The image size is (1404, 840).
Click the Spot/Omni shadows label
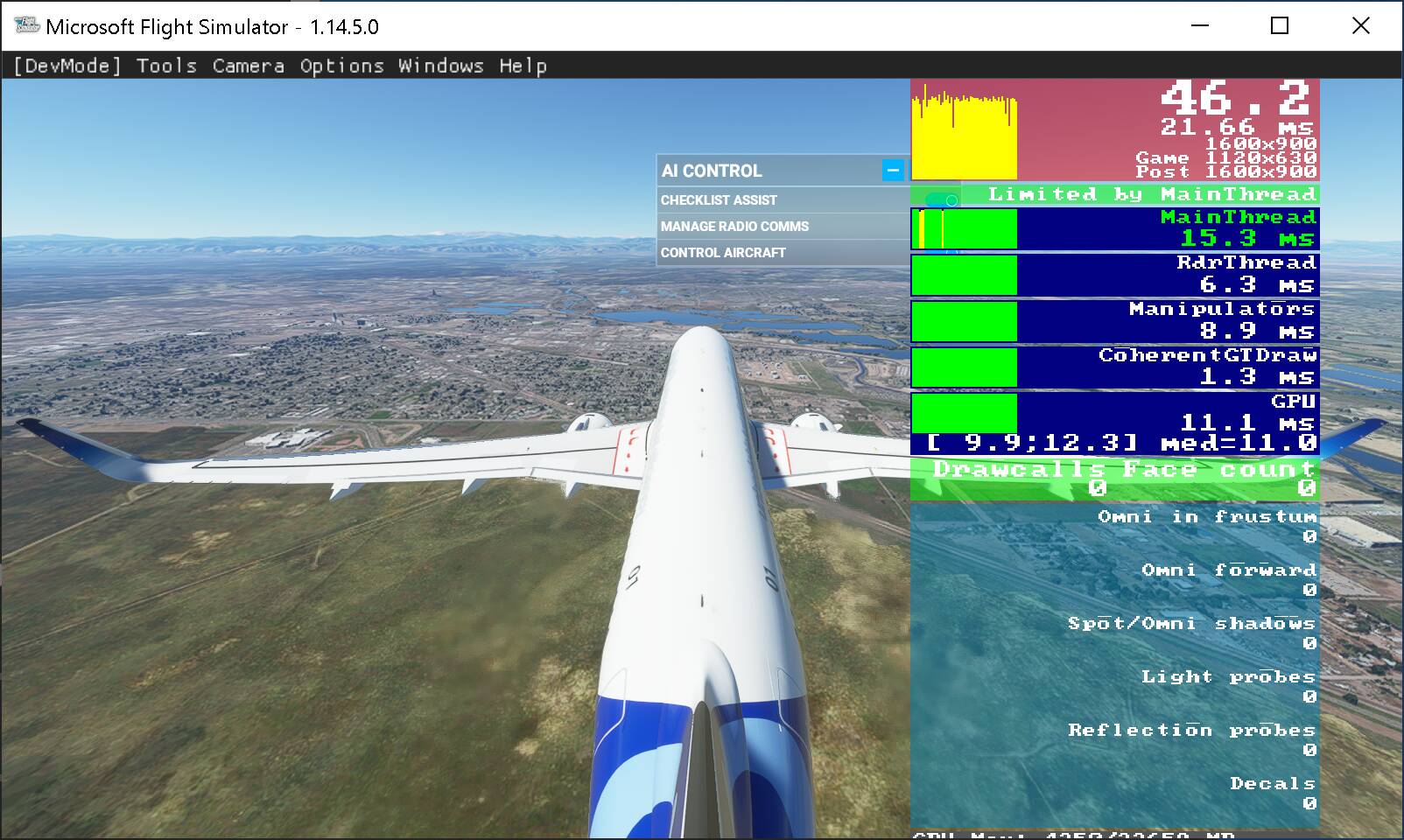[x=1191, y=624]
